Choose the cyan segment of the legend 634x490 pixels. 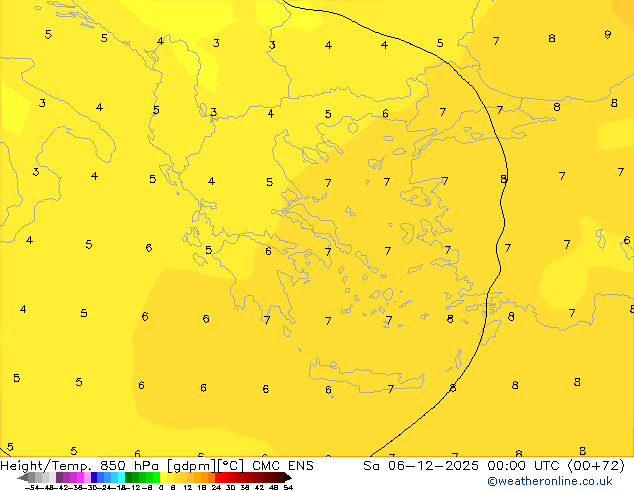119,477
